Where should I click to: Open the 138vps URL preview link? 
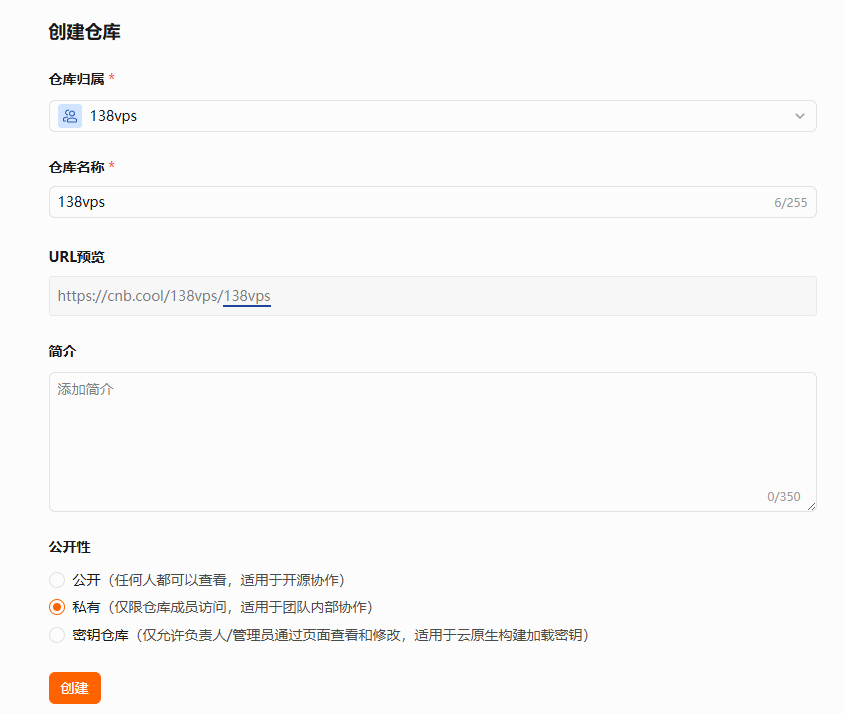[x=247, y=296]
